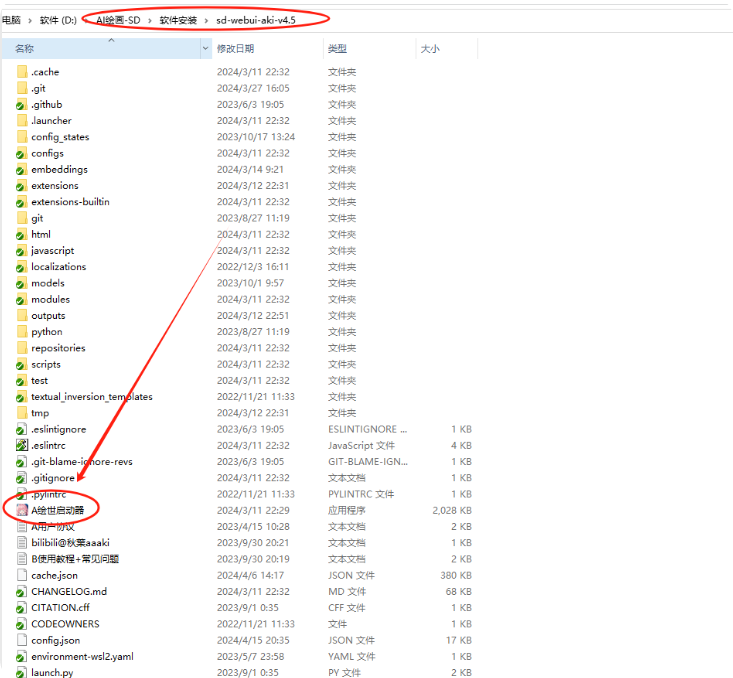Click the cache.json file icon
This screenshot has height=678, width=733.
(22, 576)
